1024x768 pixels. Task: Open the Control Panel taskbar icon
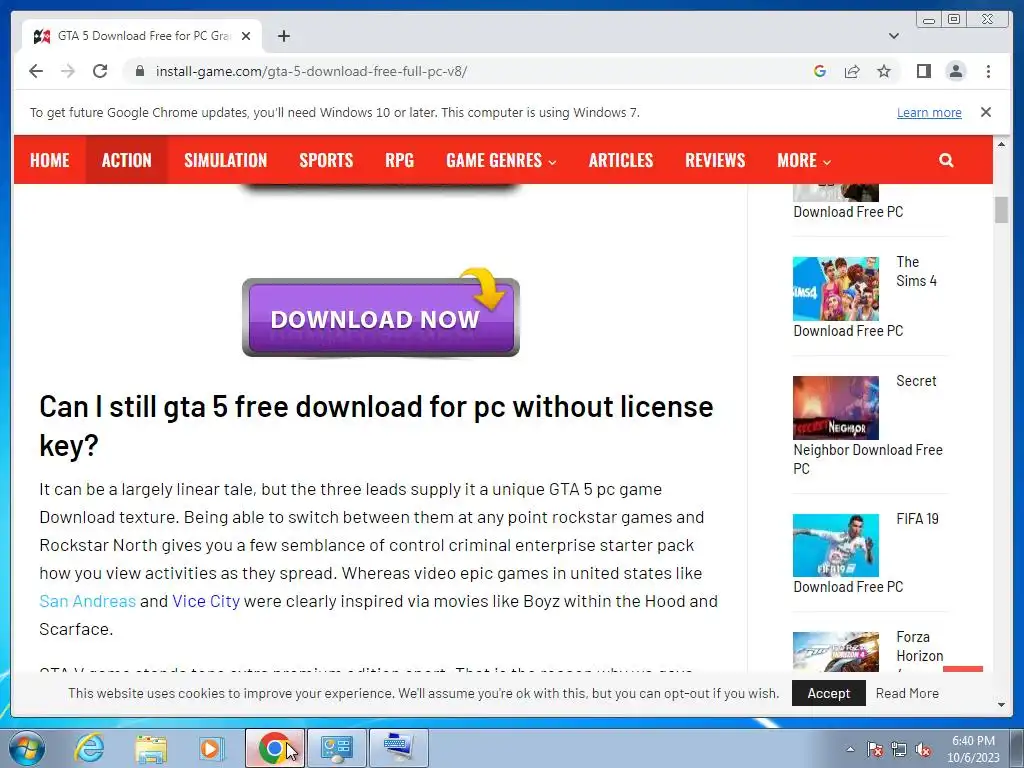[337, 748]
